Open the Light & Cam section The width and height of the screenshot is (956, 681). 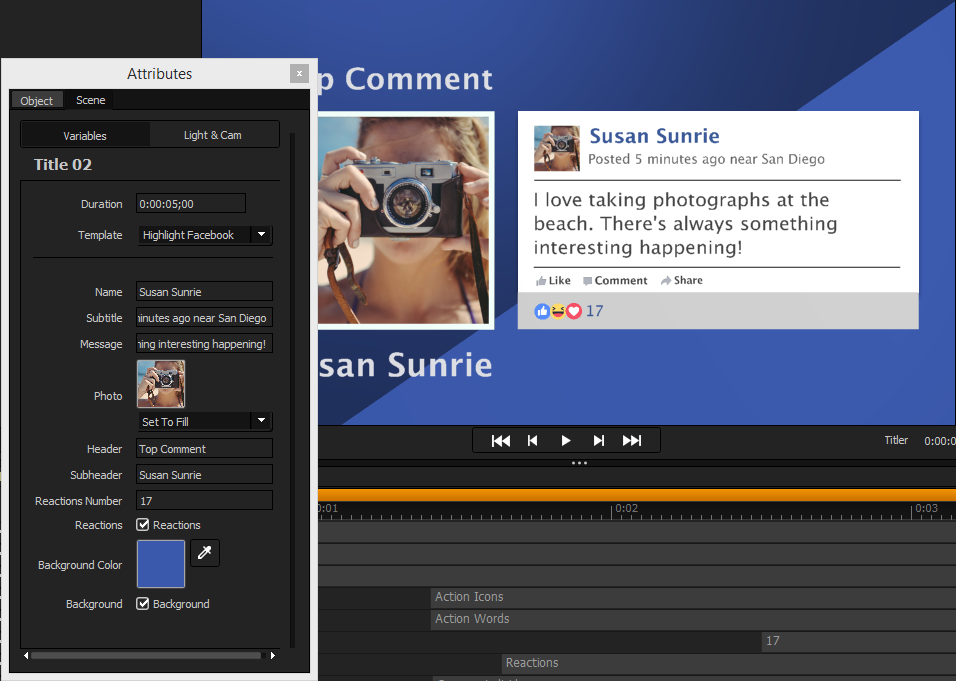pyautogui.click(x=213, y=135)
